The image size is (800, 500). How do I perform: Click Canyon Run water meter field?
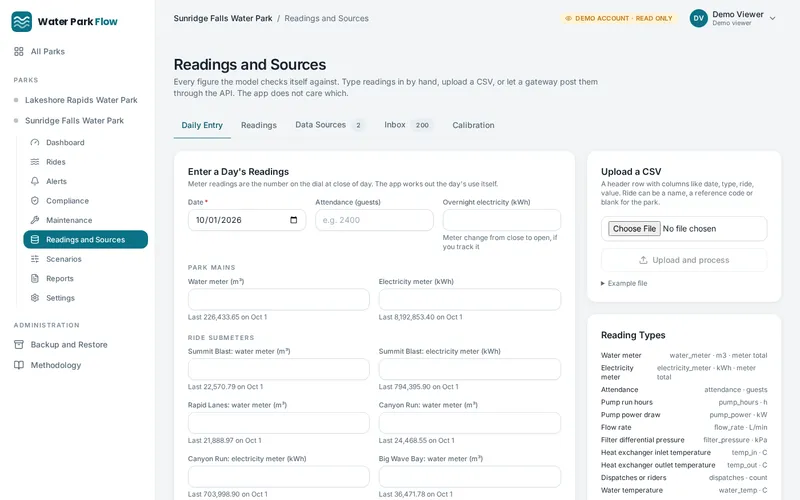[470, 423]
